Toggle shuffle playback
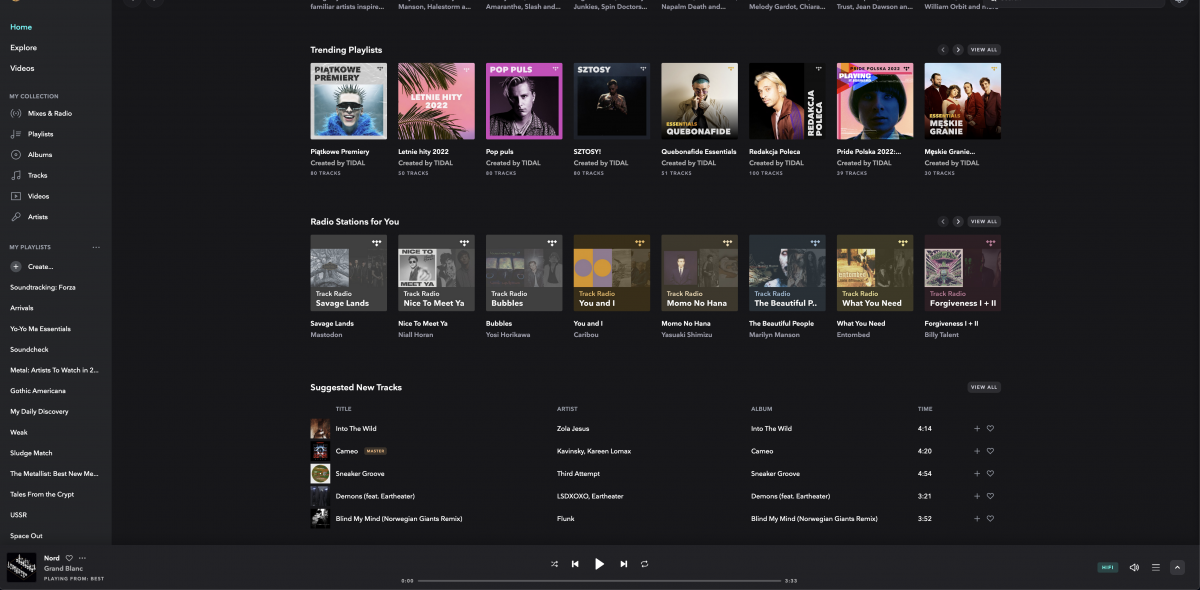The height and width of the screenshot is (590, 1200). pos(554,564)
